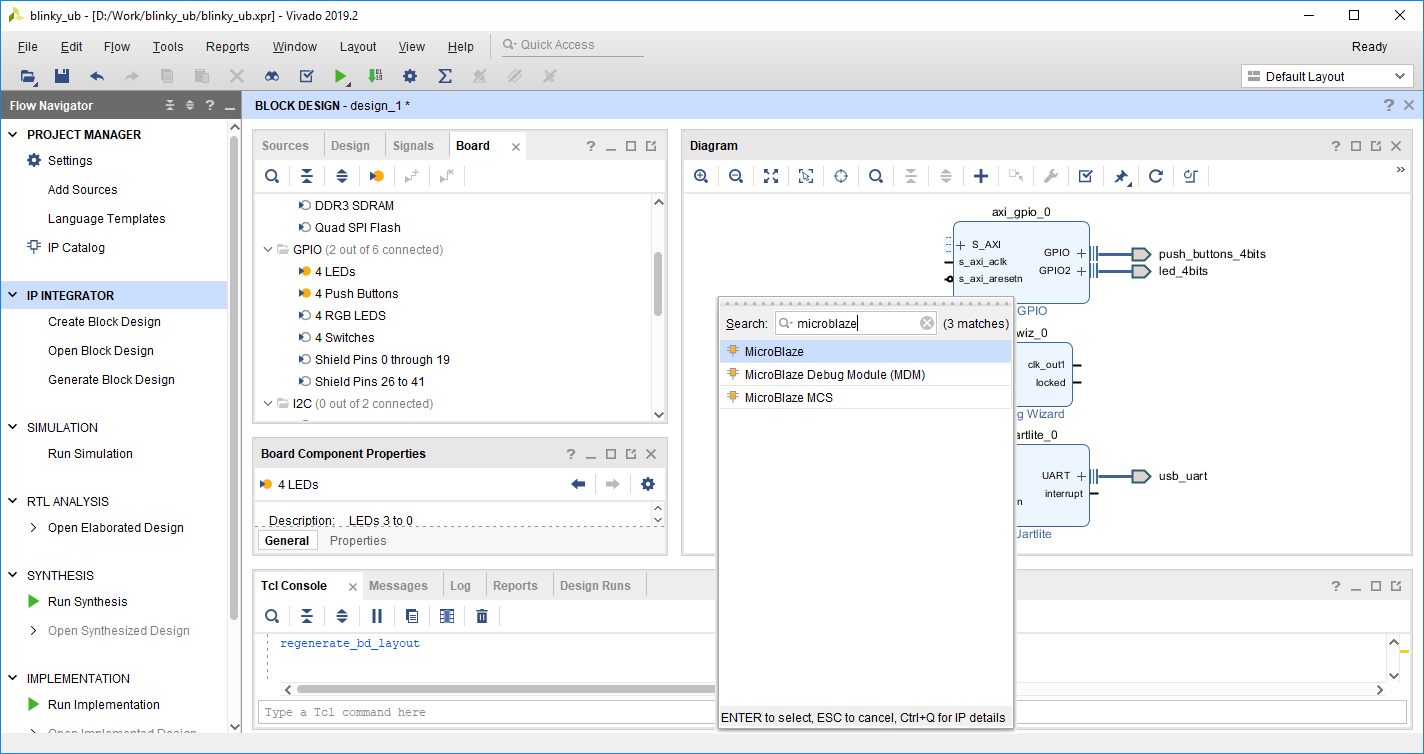Click Validate Design checkbox icon in Diagram toolbar
Image resolution: width=1424 pixels, height=754 pixels.
click(x=1085, y=176)
